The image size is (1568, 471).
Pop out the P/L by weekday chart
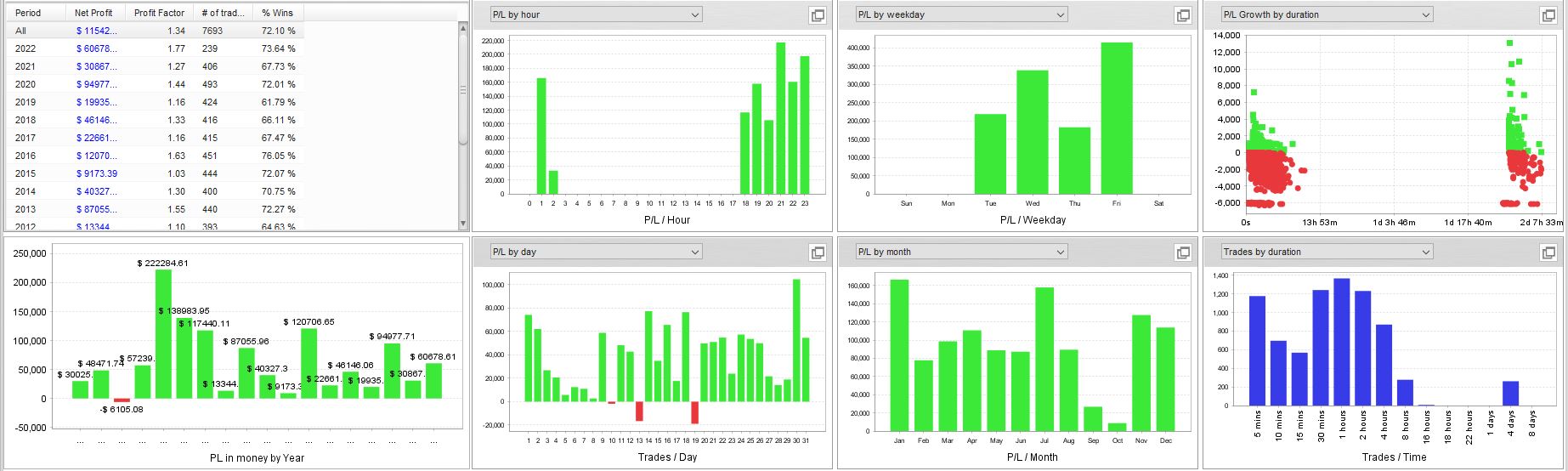click(1183, 15)
